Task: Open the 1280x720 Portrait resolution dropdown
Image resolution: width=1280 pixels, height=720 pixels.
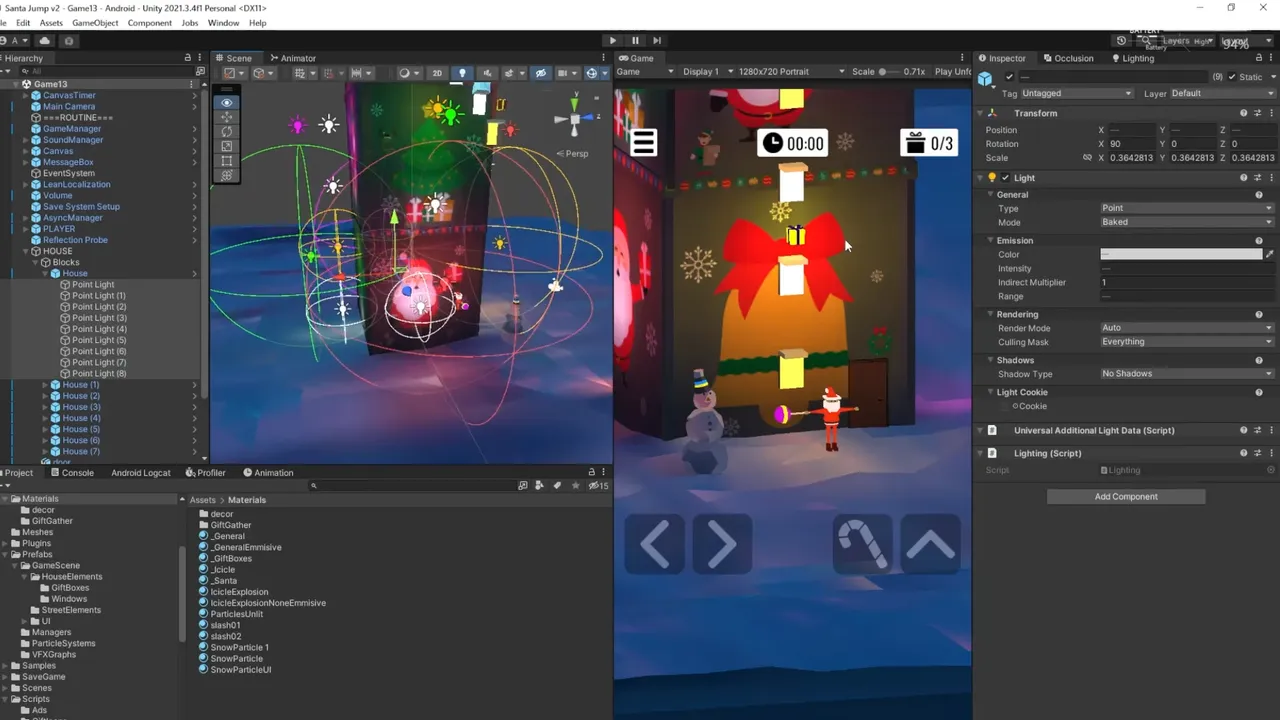Action: pos(793,72)
